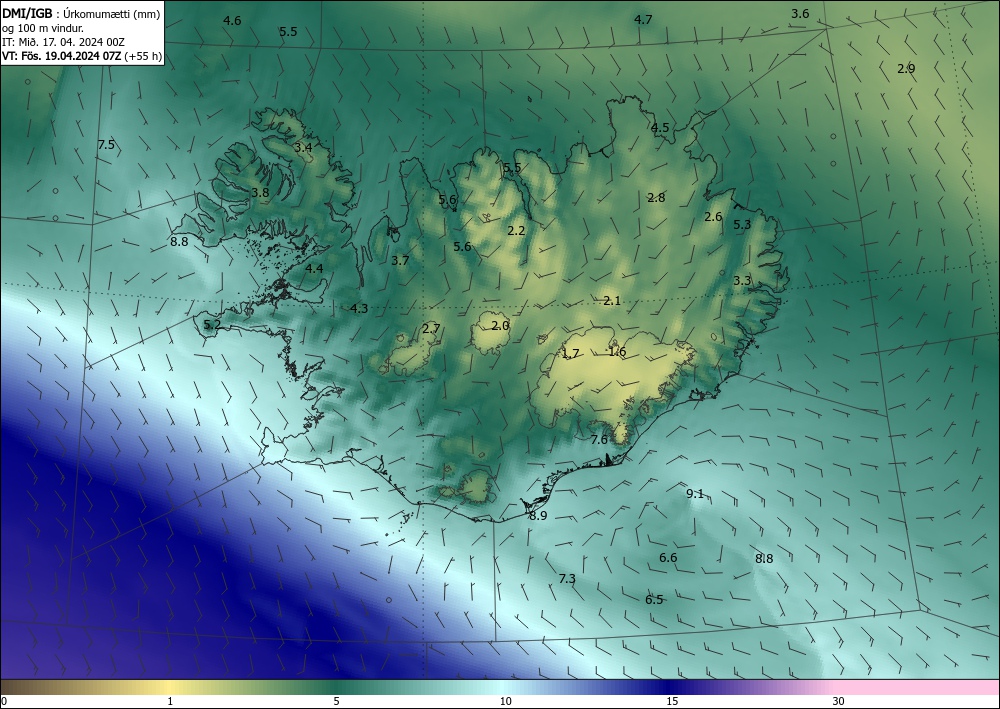Select the 8.9 value on the south coast

click(x=538, y=516)
